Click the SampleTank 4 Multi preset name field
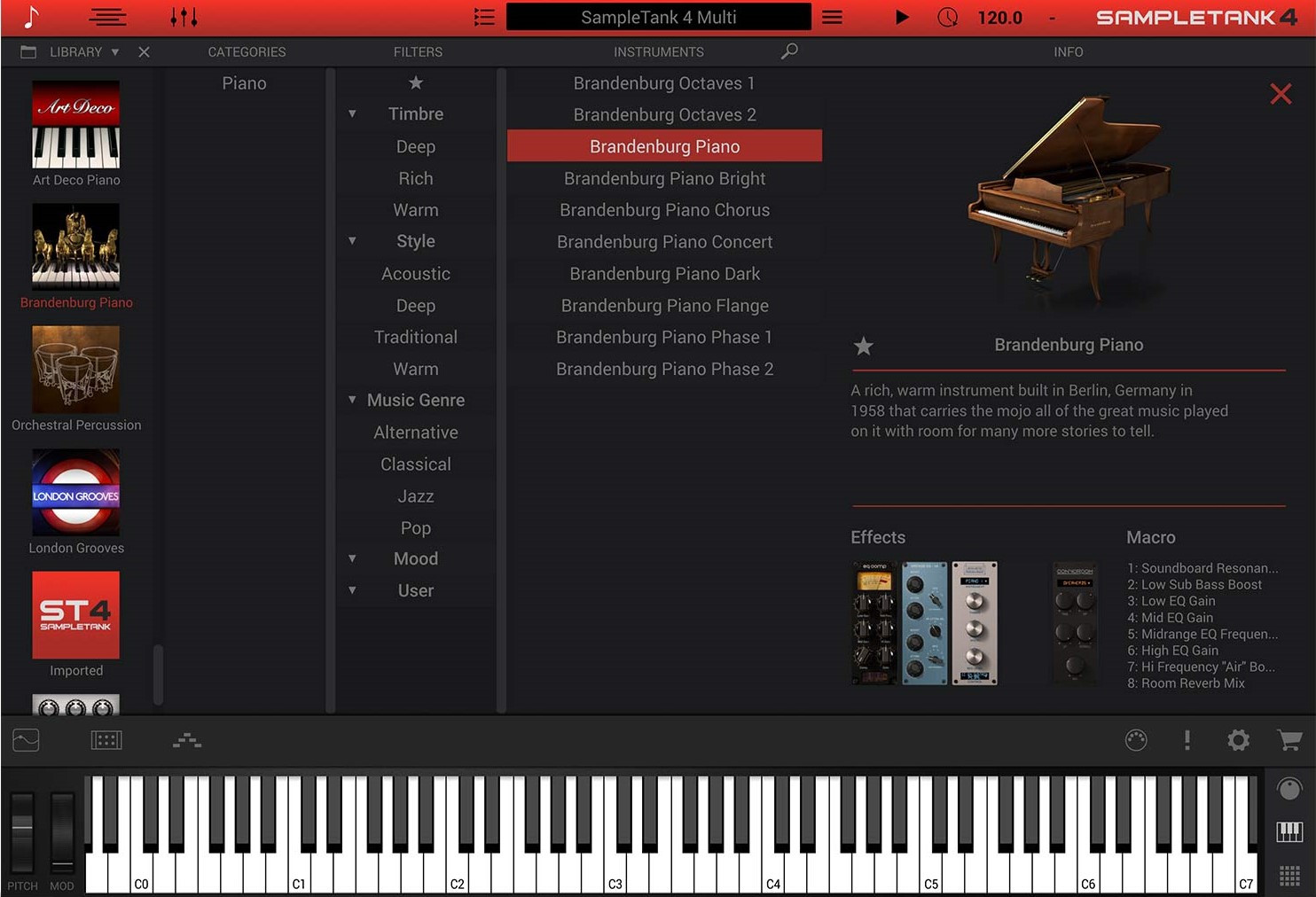Image resolution: width=1316 pixels, height=897 pixels. click(x=658, y=17)
